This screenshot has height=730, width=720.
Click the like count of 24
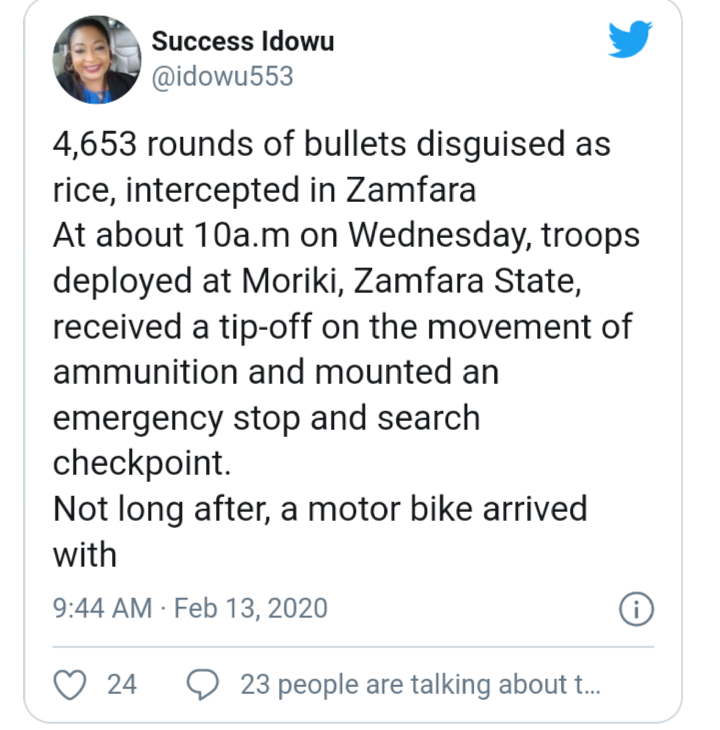tap(122, 685)
